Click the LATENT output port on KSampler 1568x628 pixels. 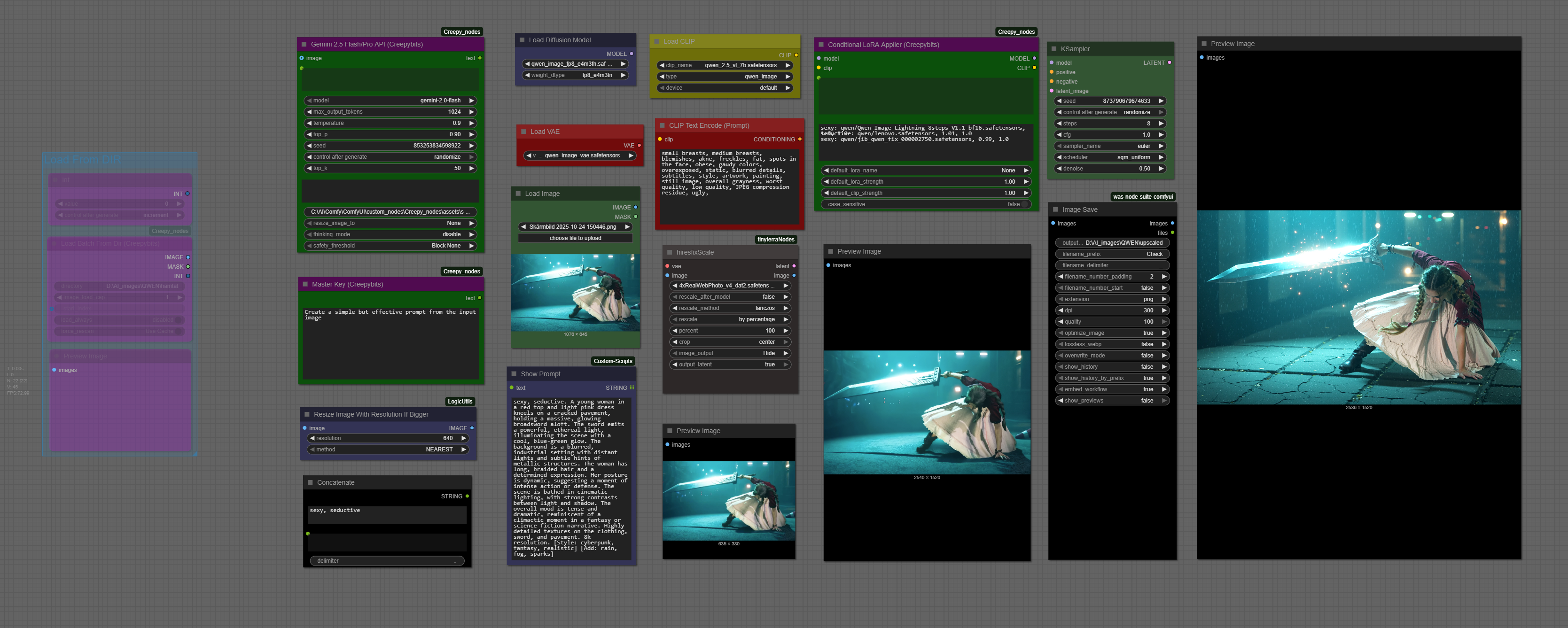(1170, 62)
